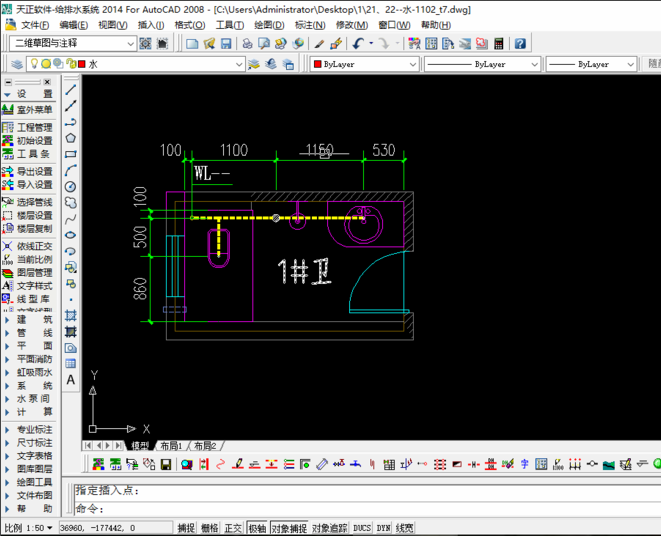Select the Line draw tool
Screen dimensions: 661x536
pos(70,89)
